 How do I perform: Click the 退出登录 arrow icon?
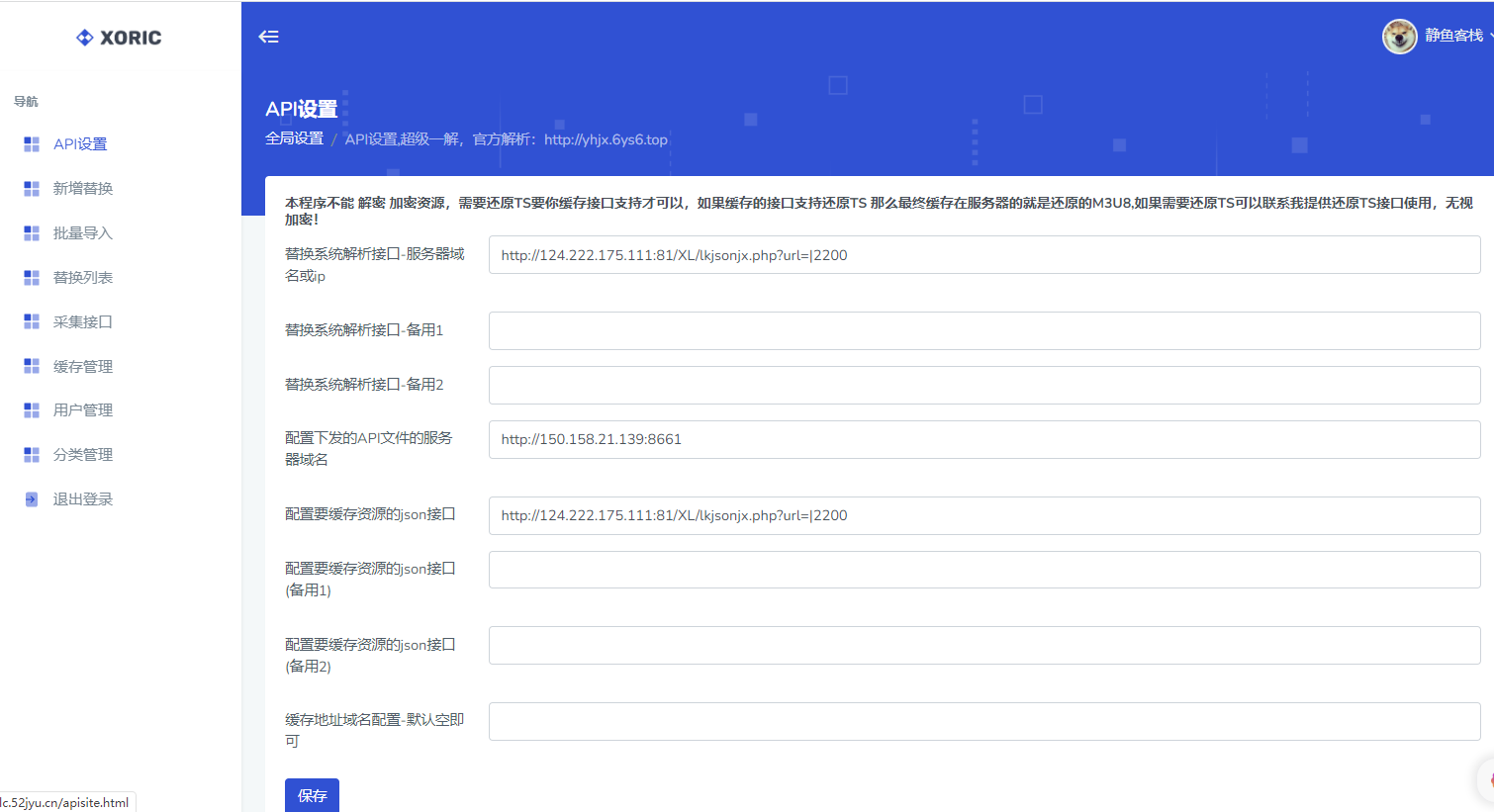pyautogui.click(x=31, y=498)
